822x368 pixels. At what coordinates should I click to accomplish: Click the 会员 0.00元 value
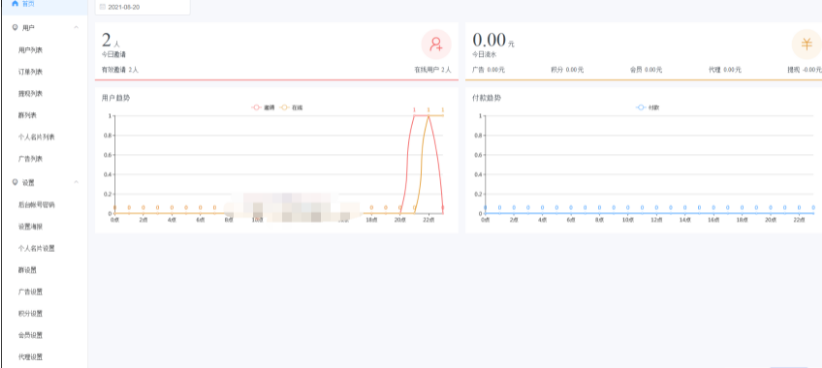(x=646, y=70)
